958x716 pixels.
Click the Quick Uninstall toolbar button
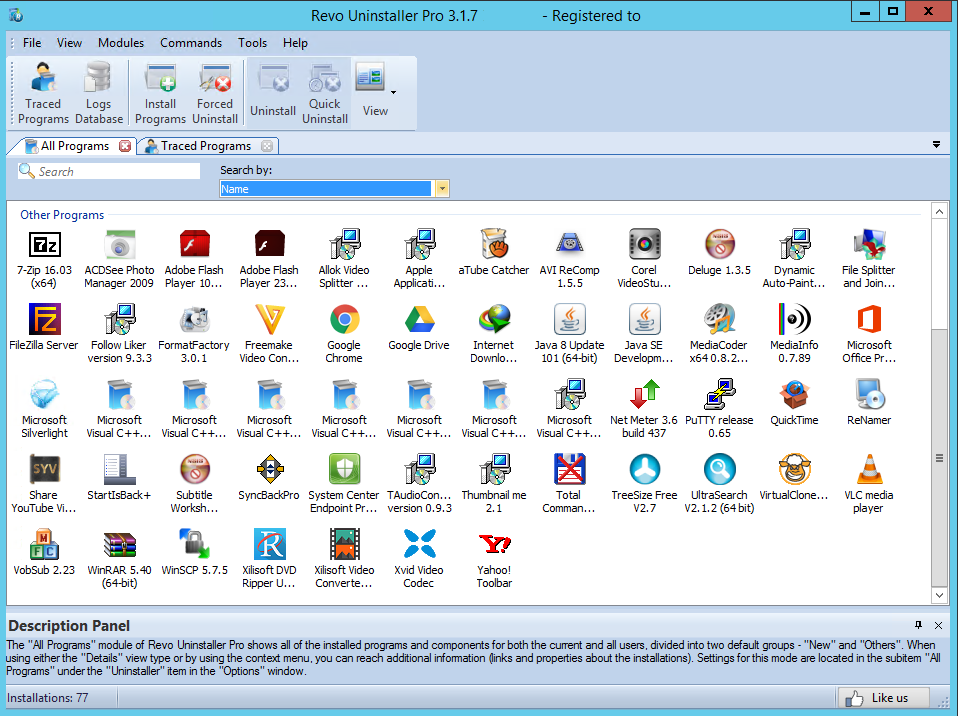325,93
